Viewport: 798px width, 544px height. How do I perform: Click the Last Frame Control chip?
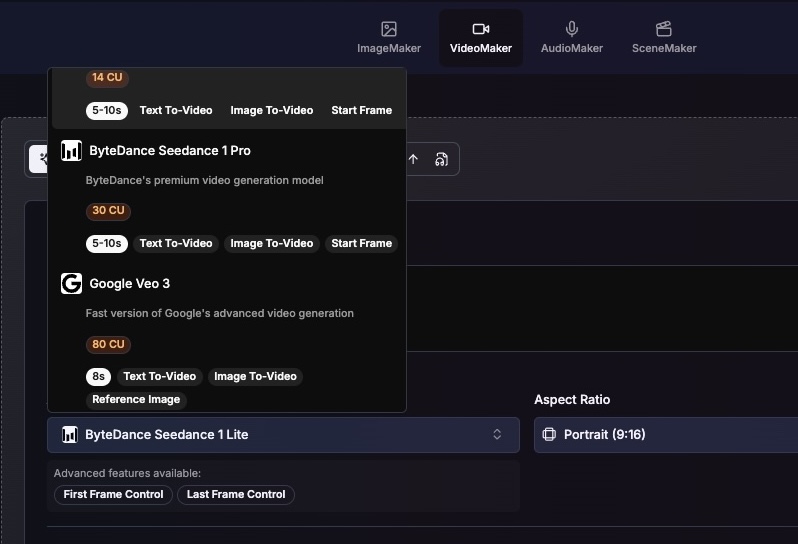coord(236,495)
